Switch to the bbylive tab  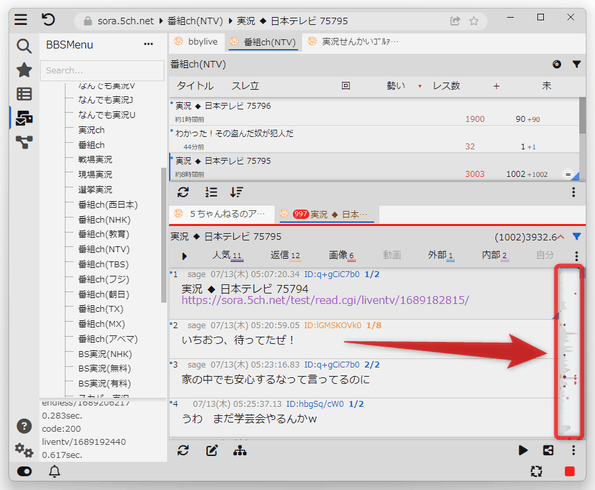coord(196,42)
